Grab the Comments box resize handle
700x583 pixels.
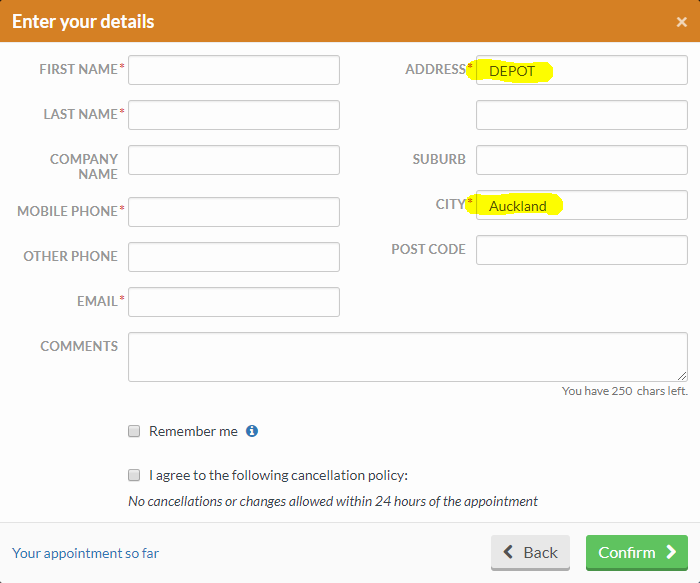coord(682,376)
